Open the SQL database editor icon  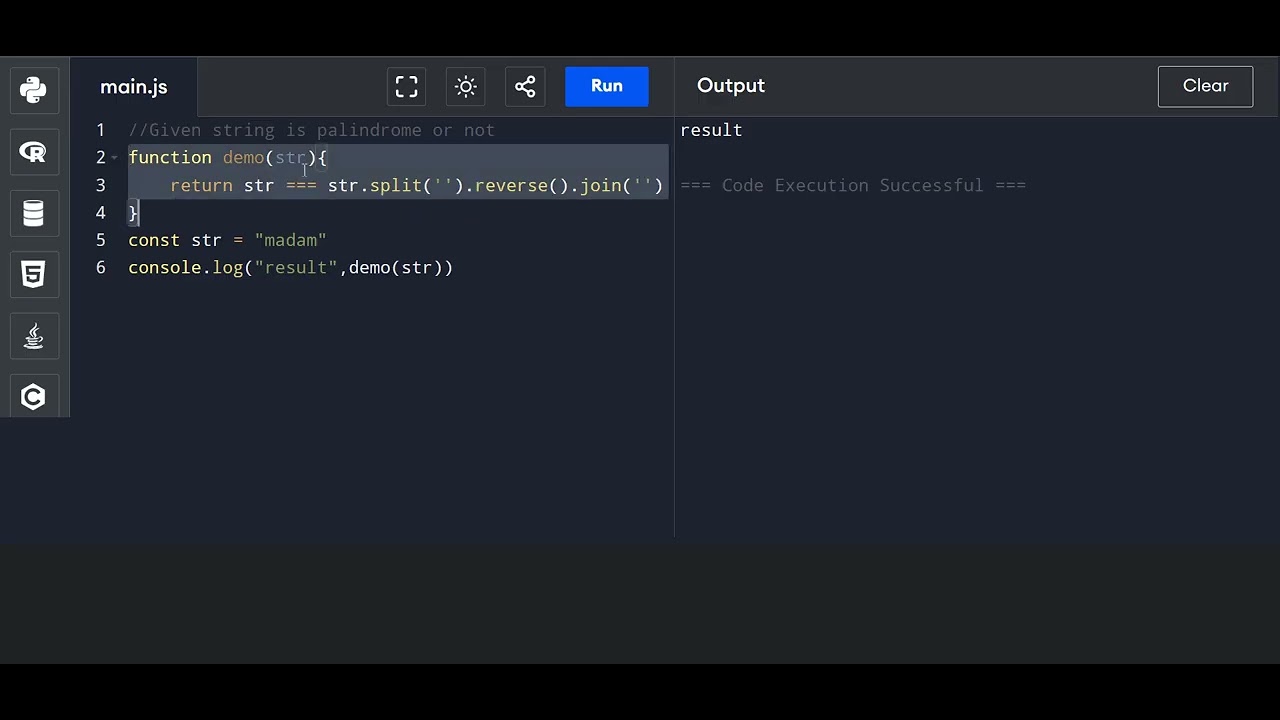point(33,214)
